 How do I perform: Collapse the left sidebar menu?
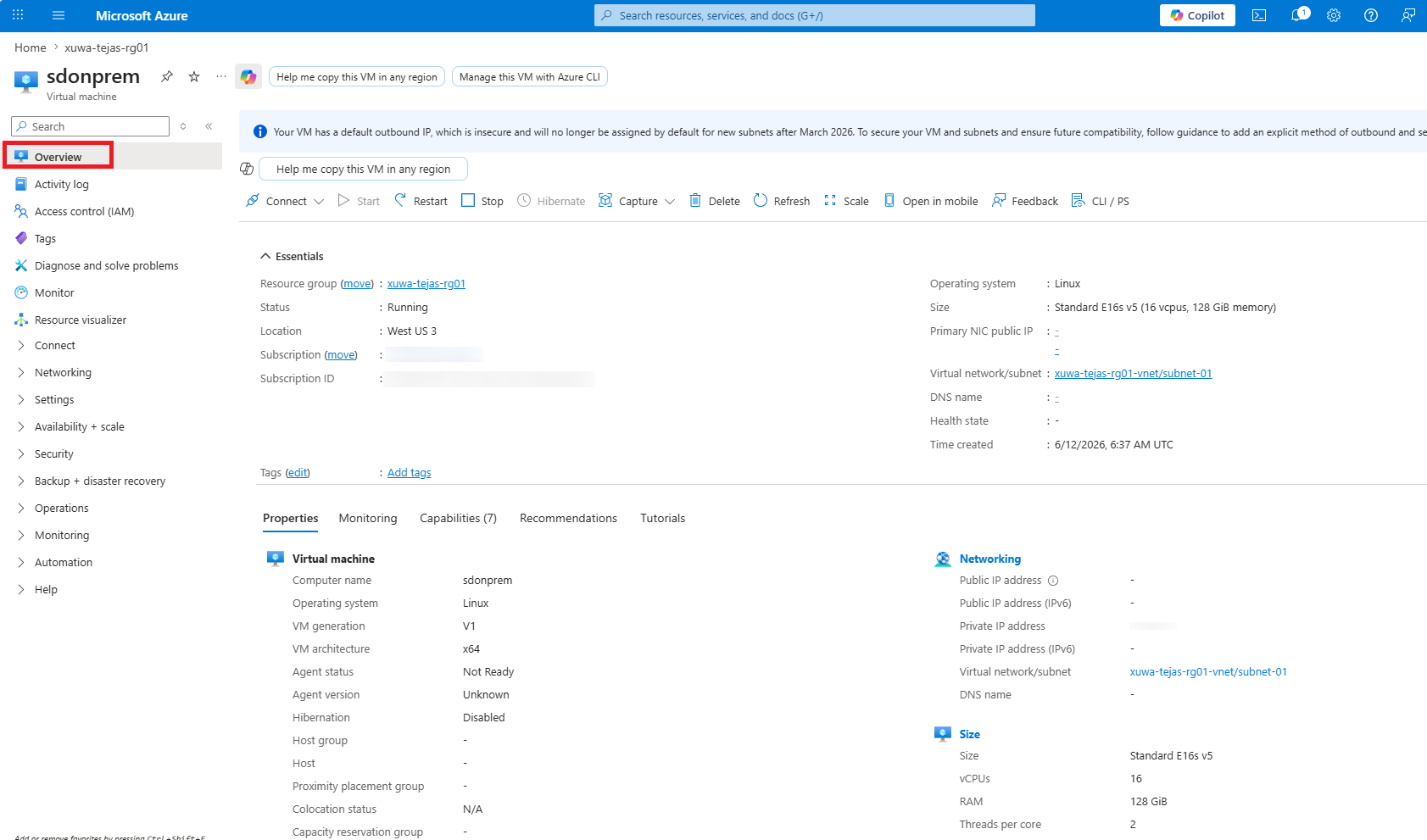pyautogui.click(x=209, y=126)
